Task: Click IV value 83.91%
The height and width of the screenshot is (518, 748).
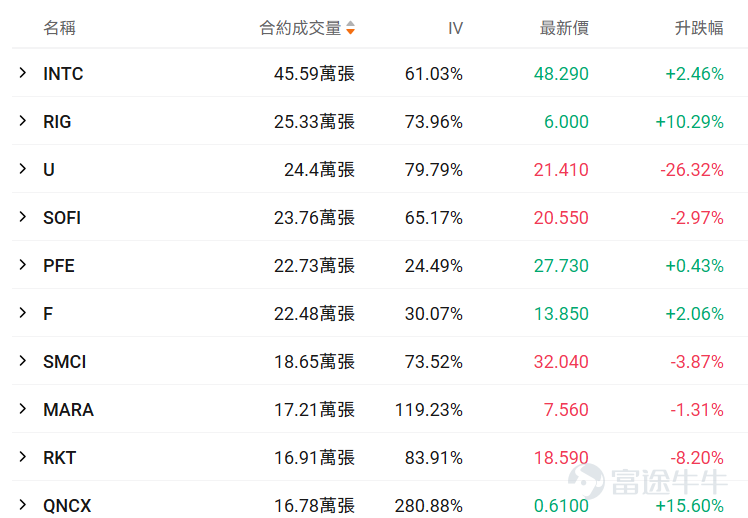Action: click(x=434, y=458)
